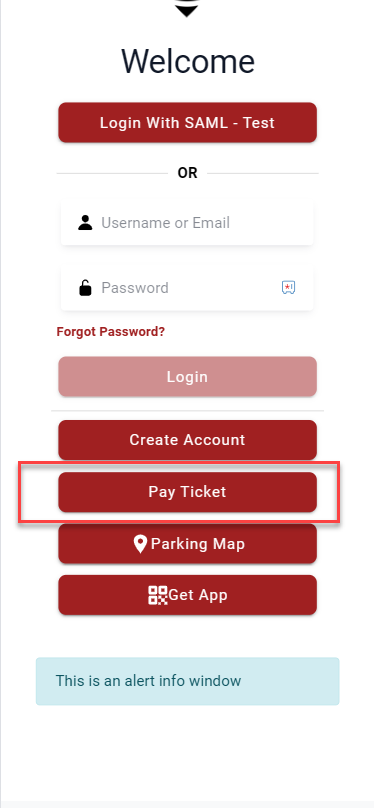This screenshot has height=808, width=374.
Task: Click the map pin icon on Parking Map
Action: (140, 544)
